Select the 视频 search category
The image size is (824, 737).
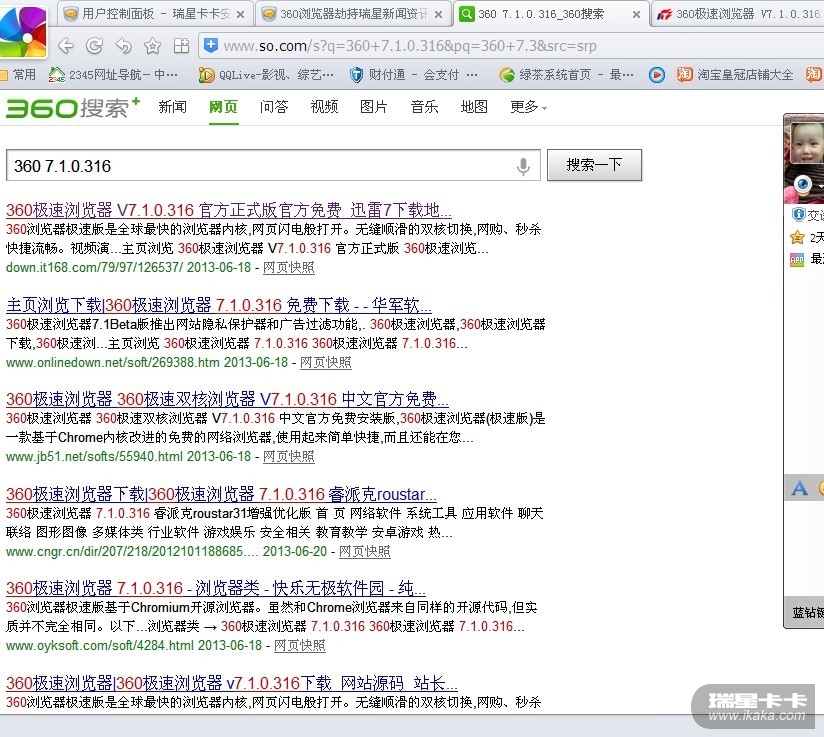[324, 107]
